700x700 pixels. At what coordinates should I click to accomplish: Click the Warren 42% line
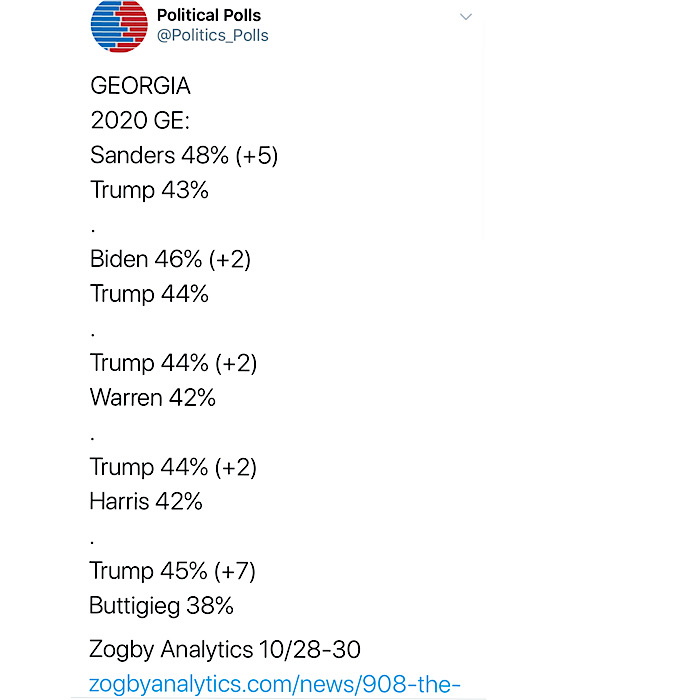click(x=153, y=397)
